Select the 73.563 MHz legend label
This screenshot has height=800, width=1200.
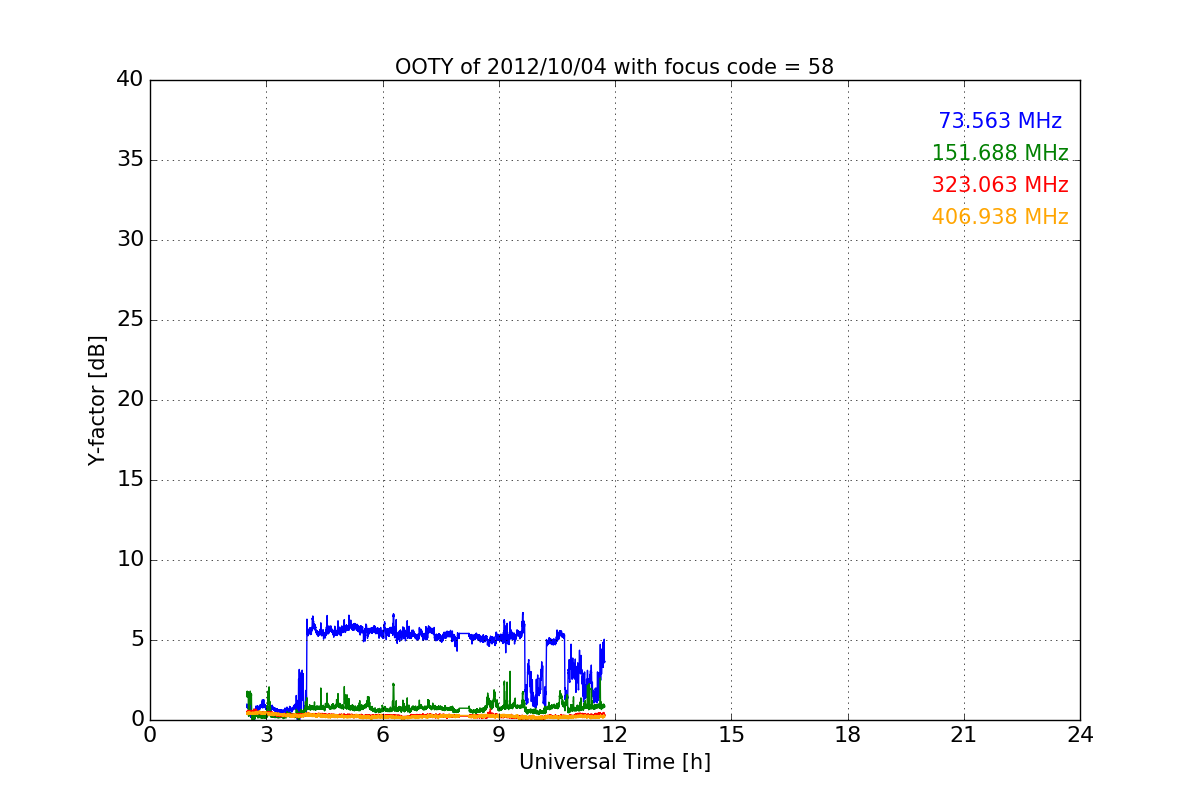pos(1000,121)
